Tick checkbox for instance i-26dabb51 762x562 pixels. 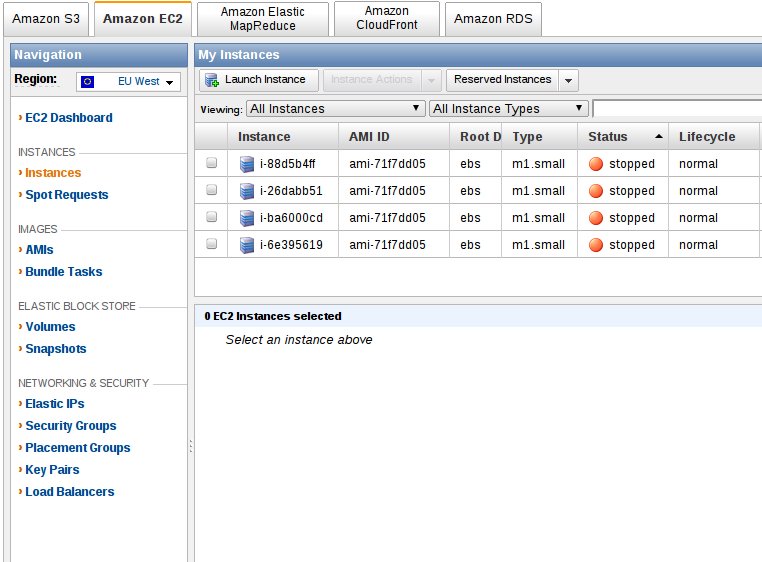(211, 190)
